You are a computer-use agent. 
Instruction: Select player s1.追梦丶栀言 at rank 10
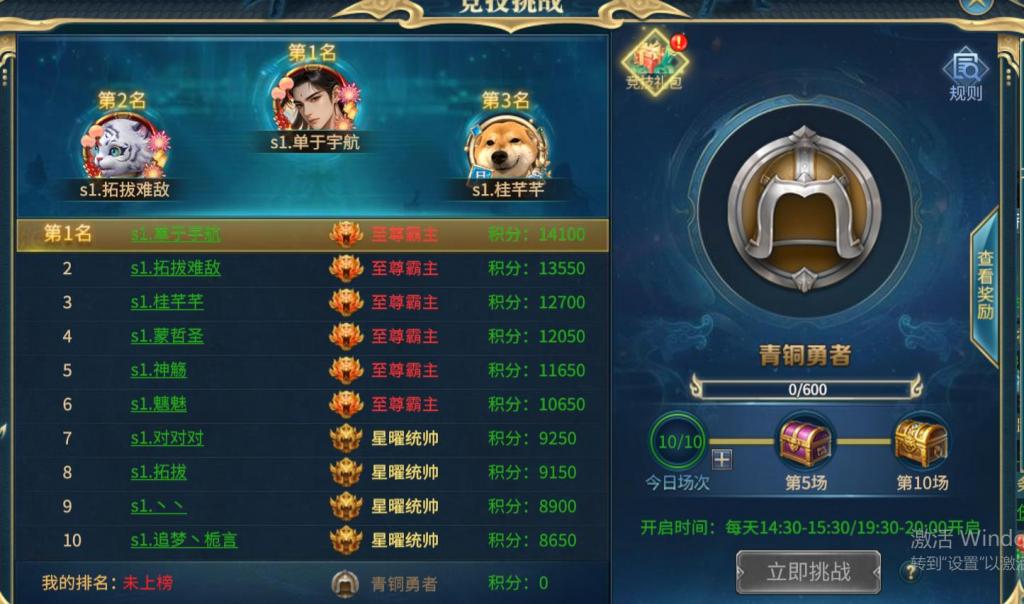point(184,540)
